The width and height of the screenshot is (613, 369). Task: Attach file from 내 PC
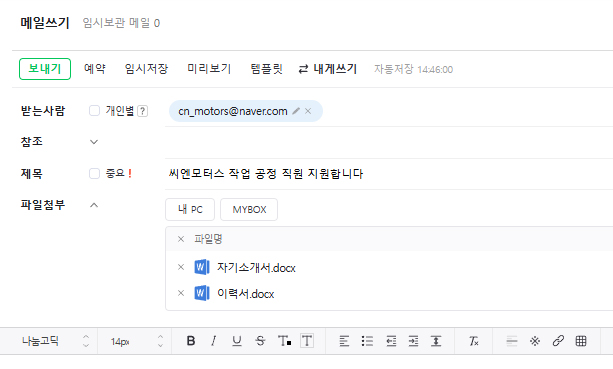pyautogui.click(x=190, y=210)
